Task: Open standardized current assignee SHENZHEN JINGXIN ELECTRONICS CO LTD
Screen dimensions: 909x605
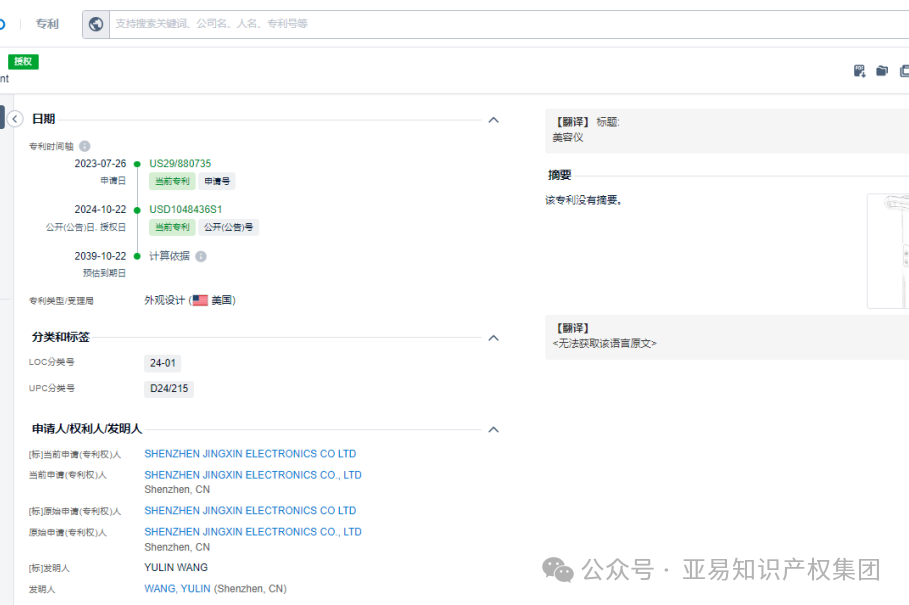Action: [250, 454]
